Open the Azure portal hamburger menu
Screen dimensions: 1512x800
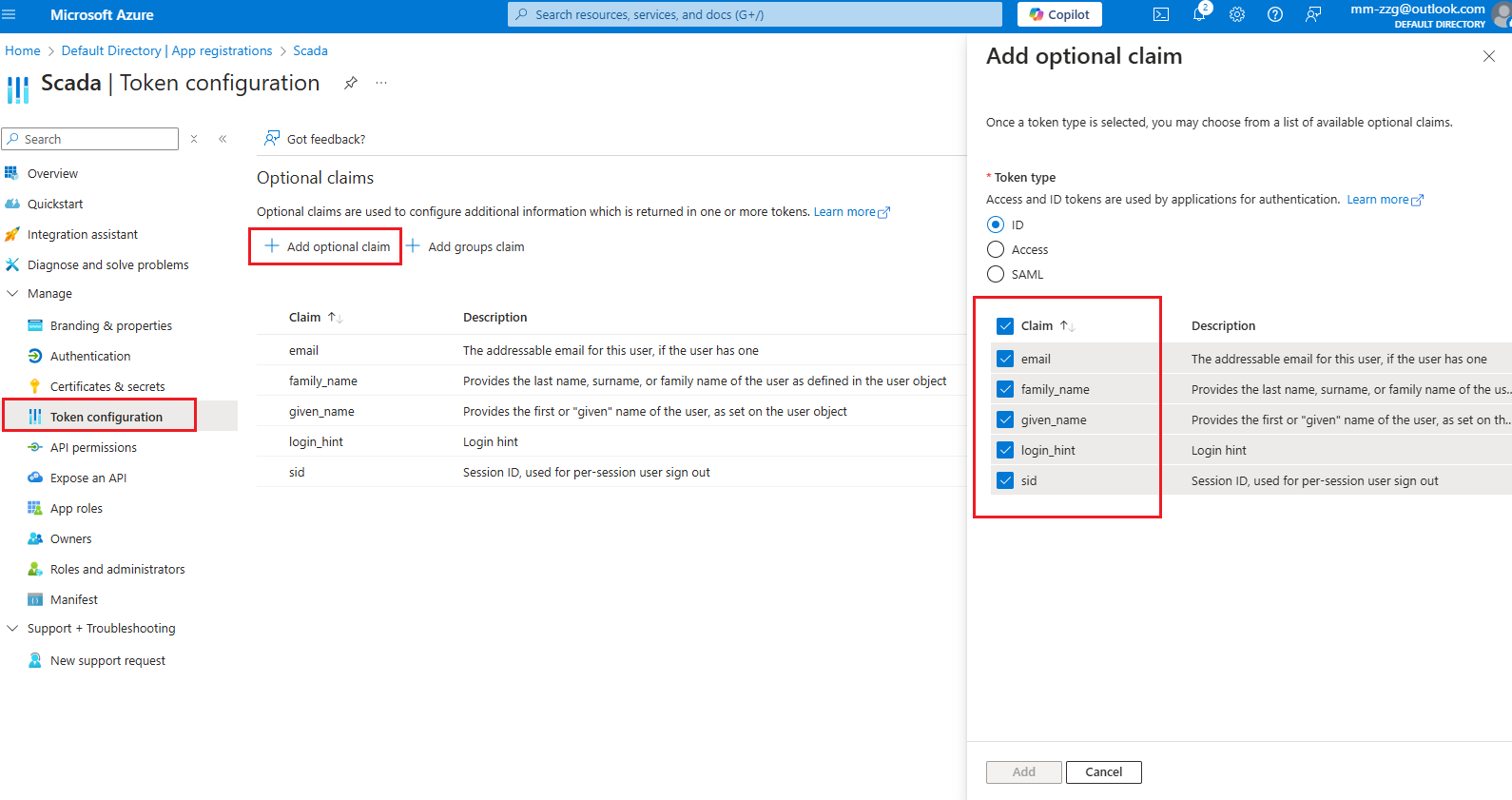10,14
